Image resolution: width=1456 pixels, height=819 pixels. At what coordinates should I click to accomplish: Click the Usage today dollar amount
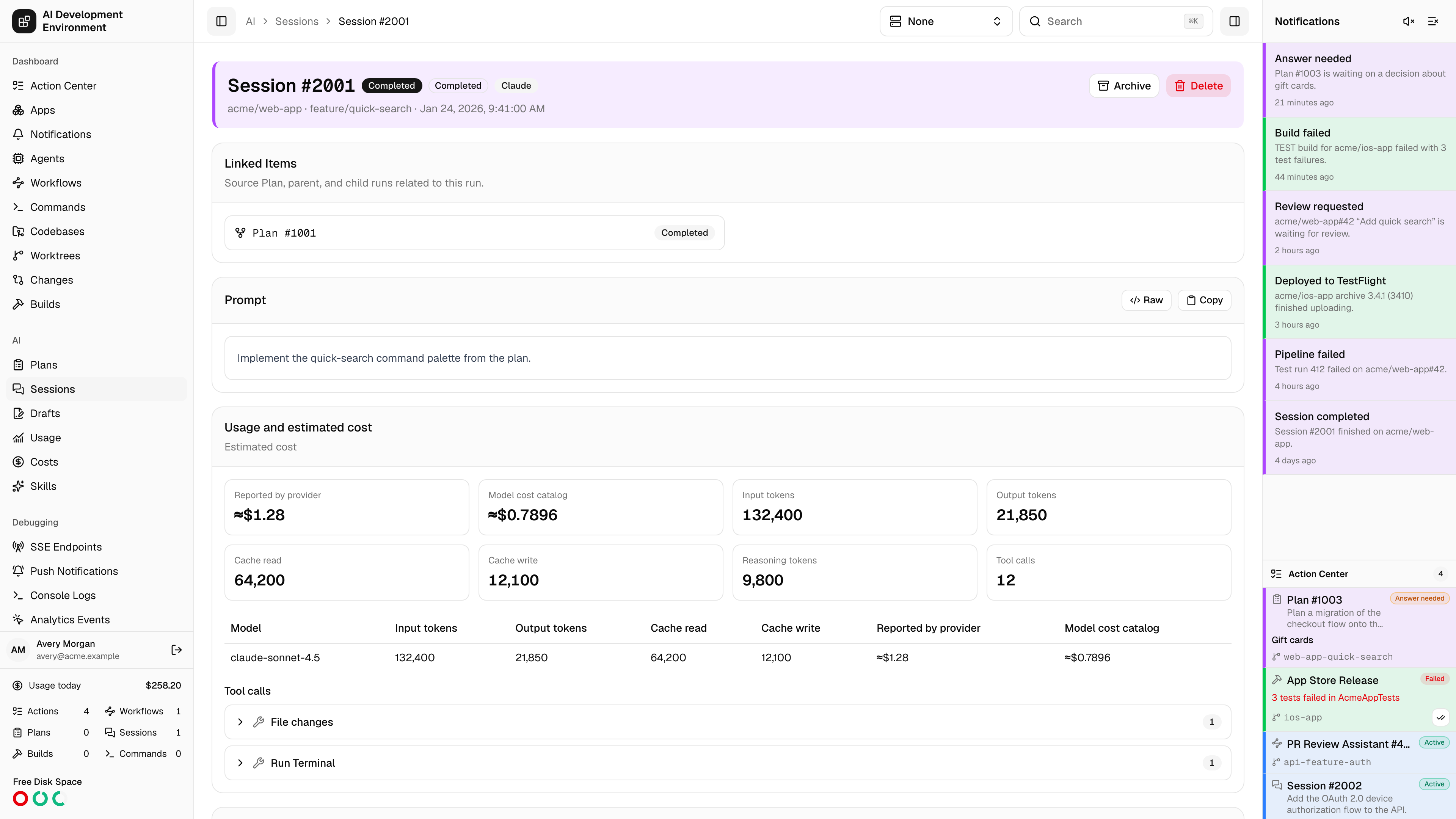pos(163,686)
